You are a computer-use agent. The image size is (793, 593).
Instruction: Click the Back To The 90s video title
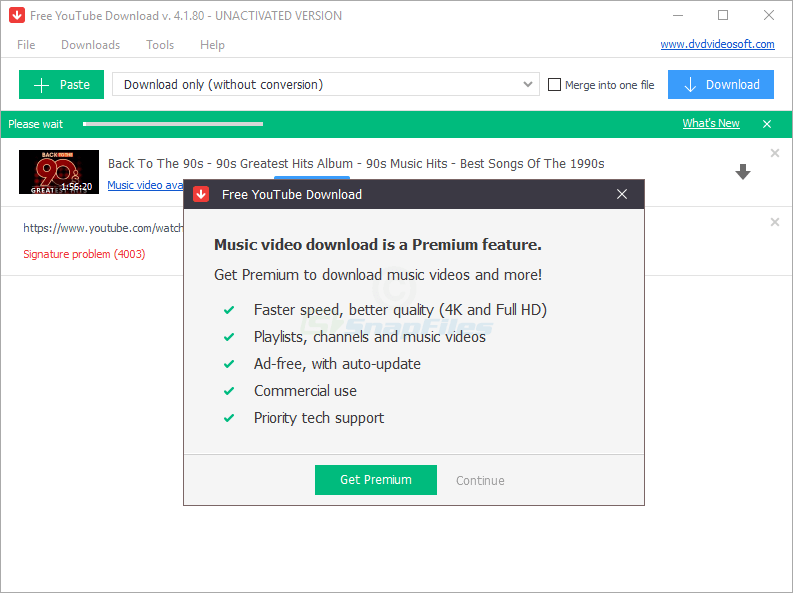click(x=356, y=164)
